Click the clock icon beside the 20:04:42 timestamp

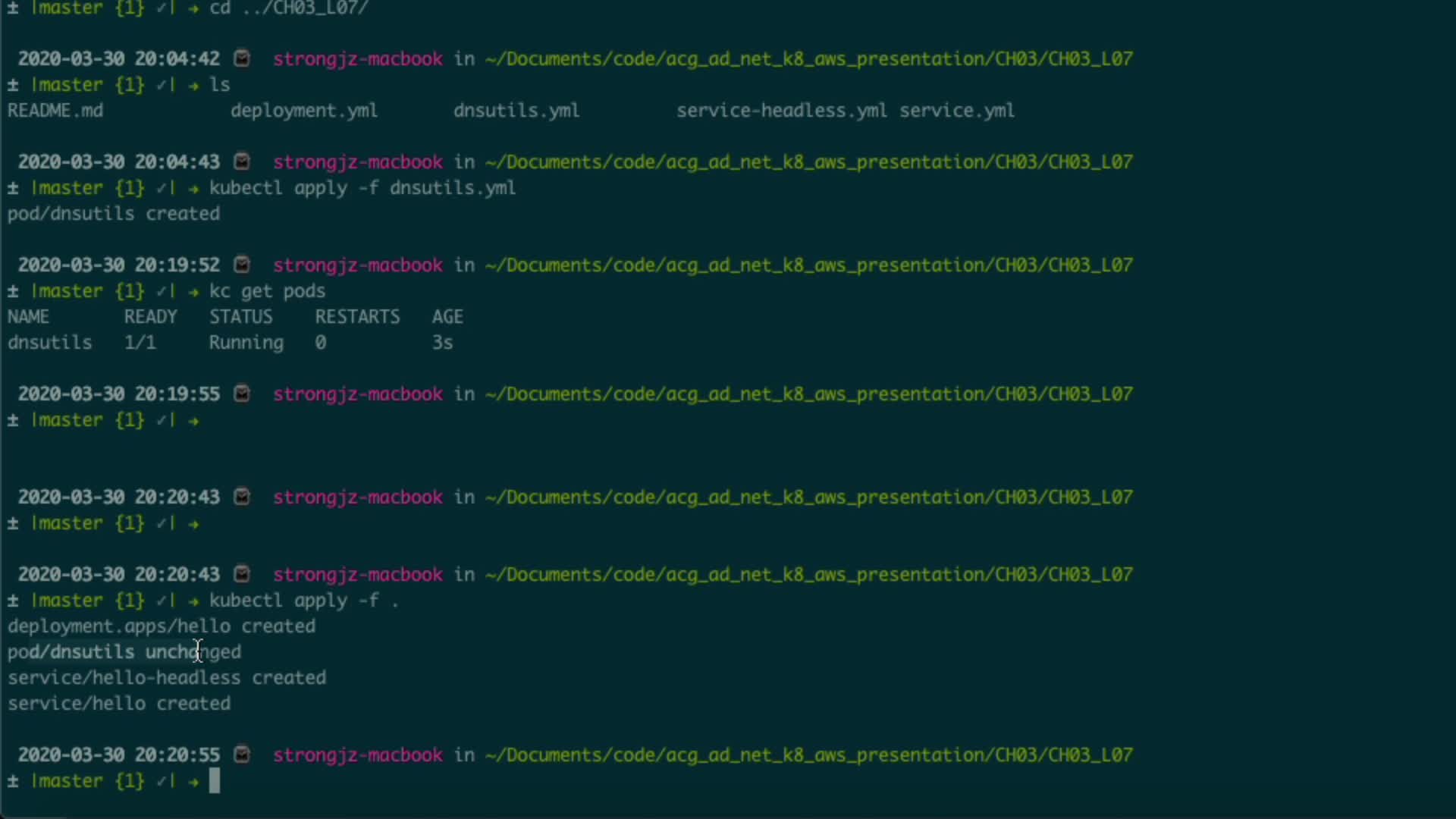tap(242, 58)
